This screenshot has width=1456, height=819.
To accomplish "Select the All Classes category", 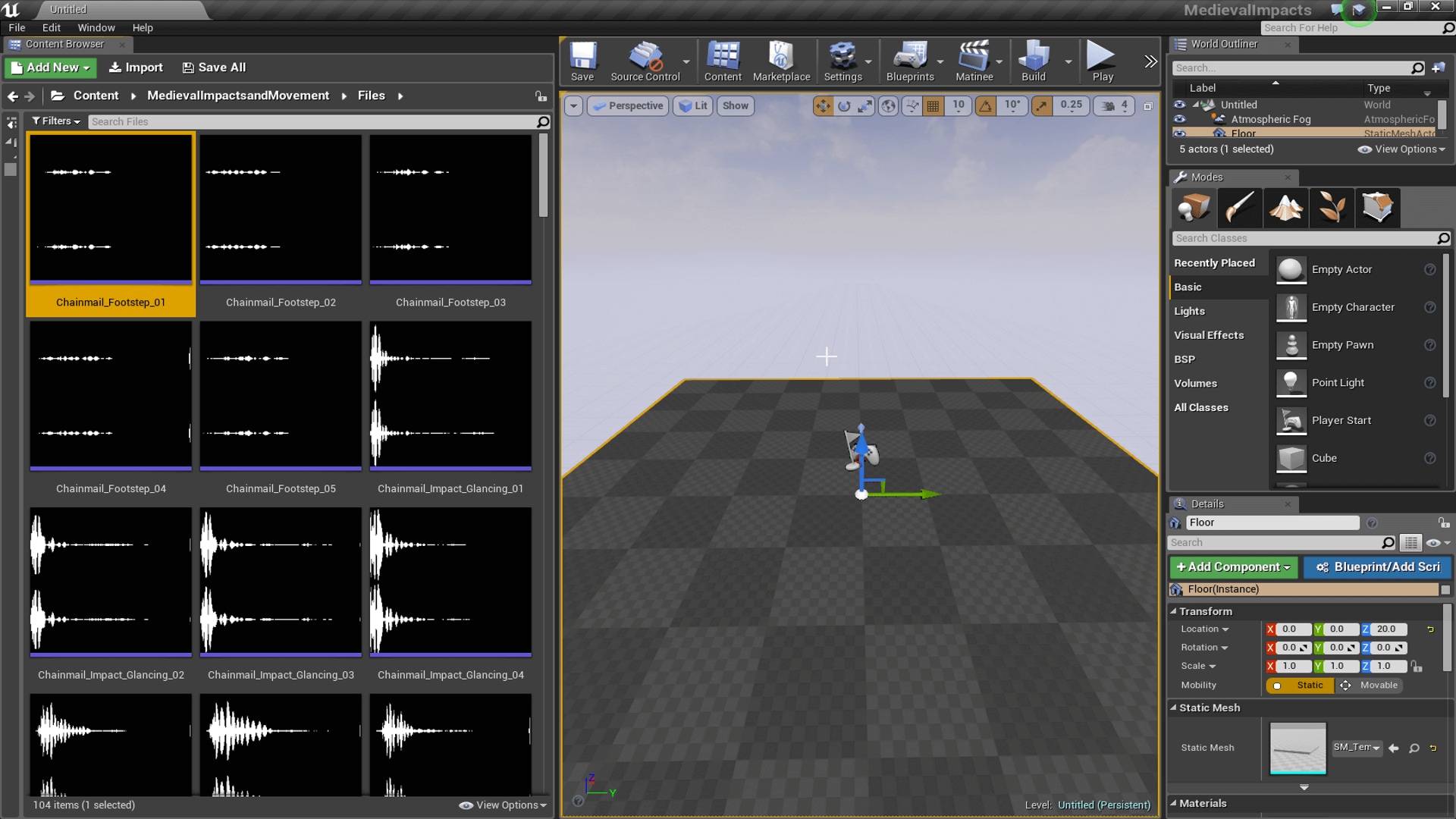I will (x=1201, y=408).
